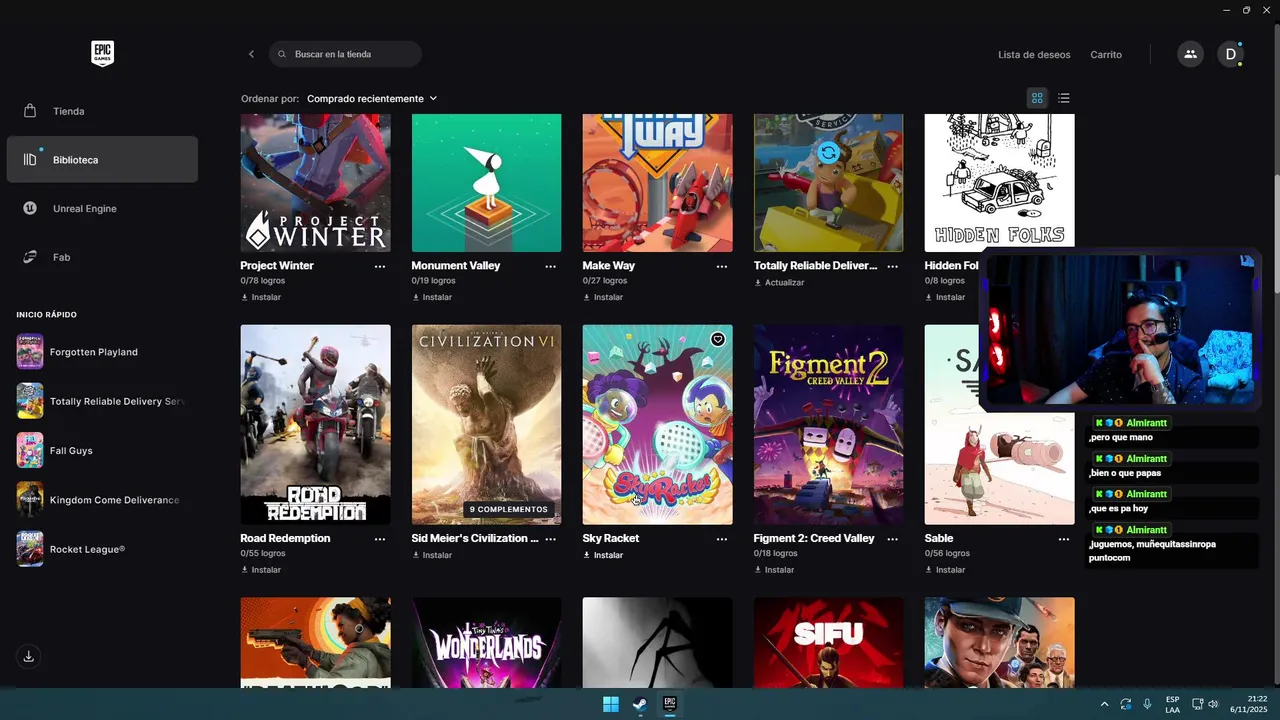Viewport: 1280px width, 720px height.
Task: Click the Monument Valley cover art
Action: 486,183
